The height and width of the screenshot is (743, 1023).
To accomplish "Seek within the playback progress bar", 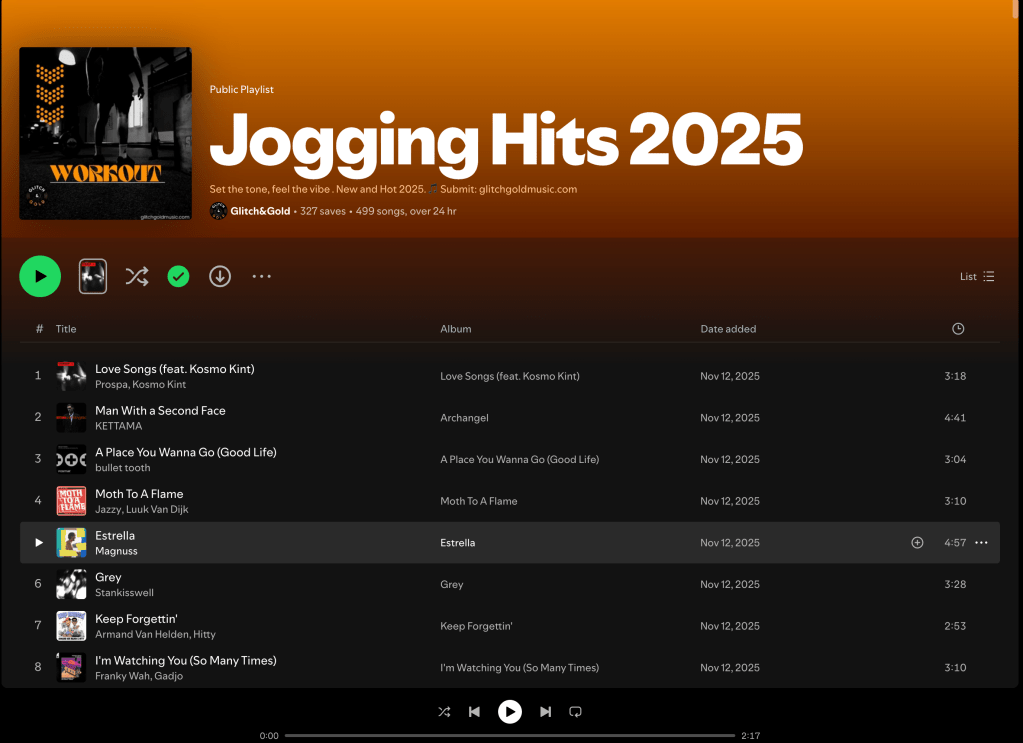I will [510, 736].
